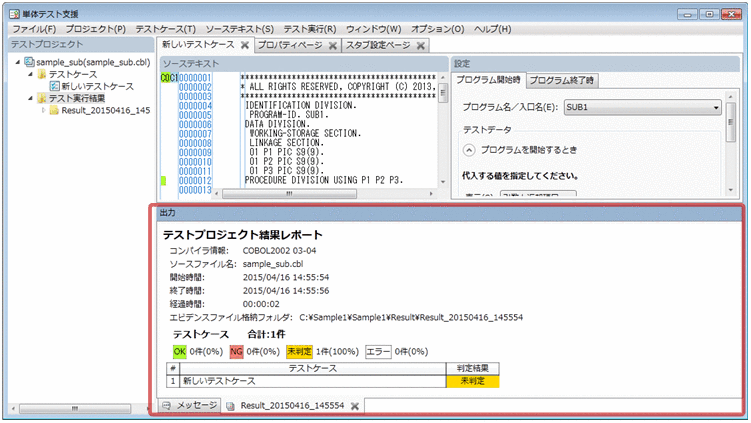
Task: Click the テストケース column header
Action: point(312,368)
